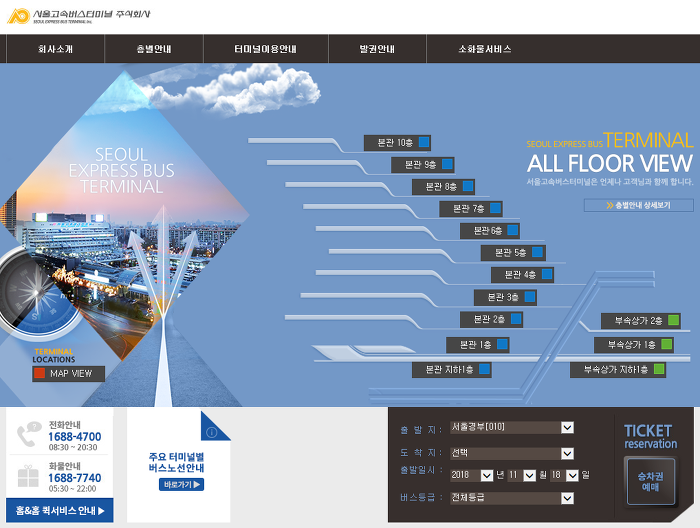700x528 pixels.
Task: Click the 층별안내 상세보기 link
Action: tap(638, 205)
